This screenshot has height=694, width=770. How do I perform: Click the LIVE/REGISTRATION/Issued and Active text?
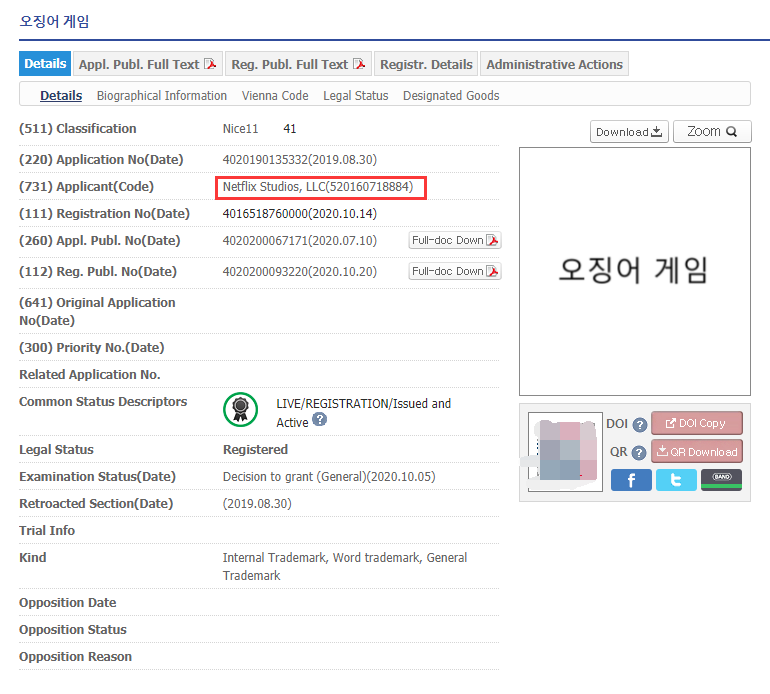(363, 413)
